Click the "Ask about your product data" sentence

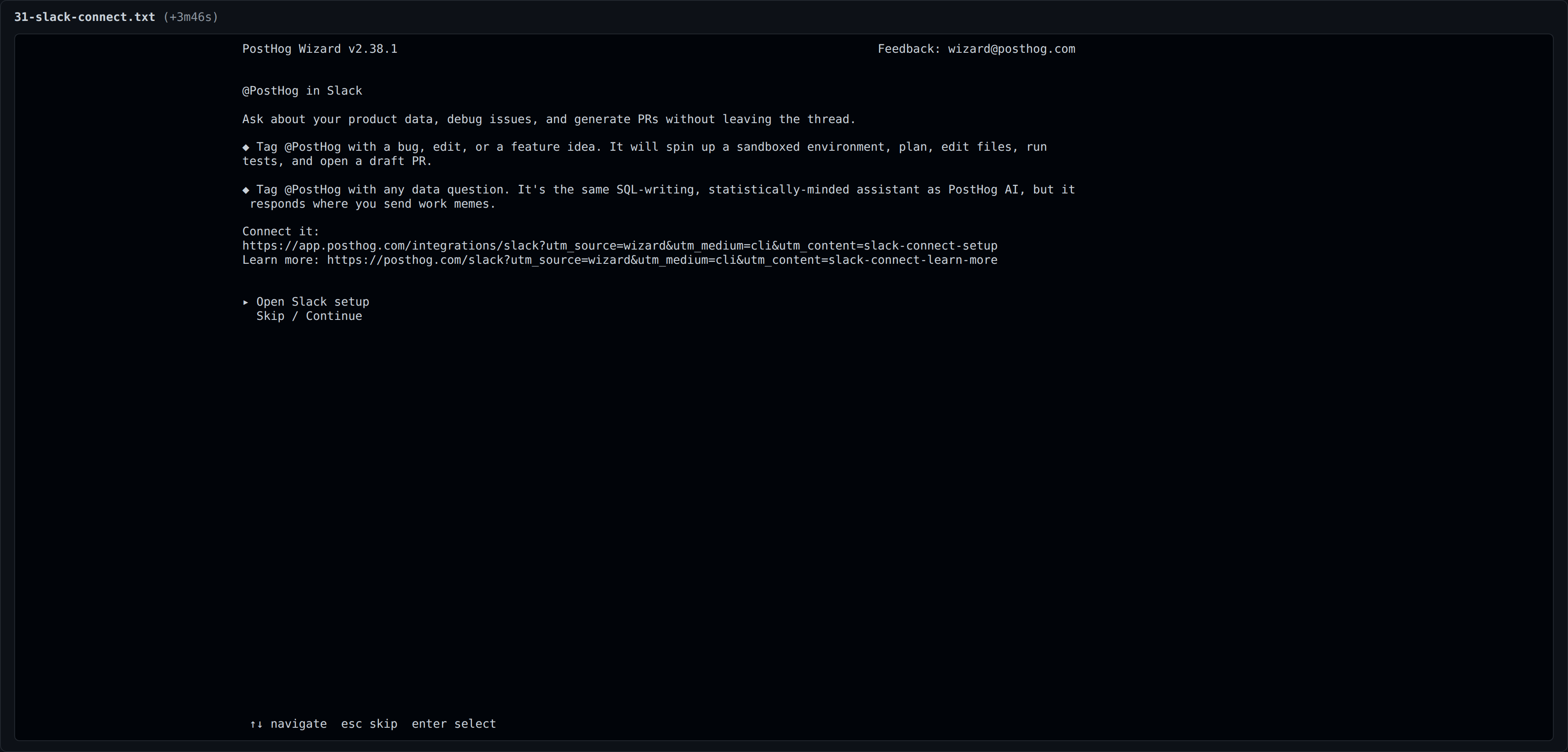pos(549,119)
